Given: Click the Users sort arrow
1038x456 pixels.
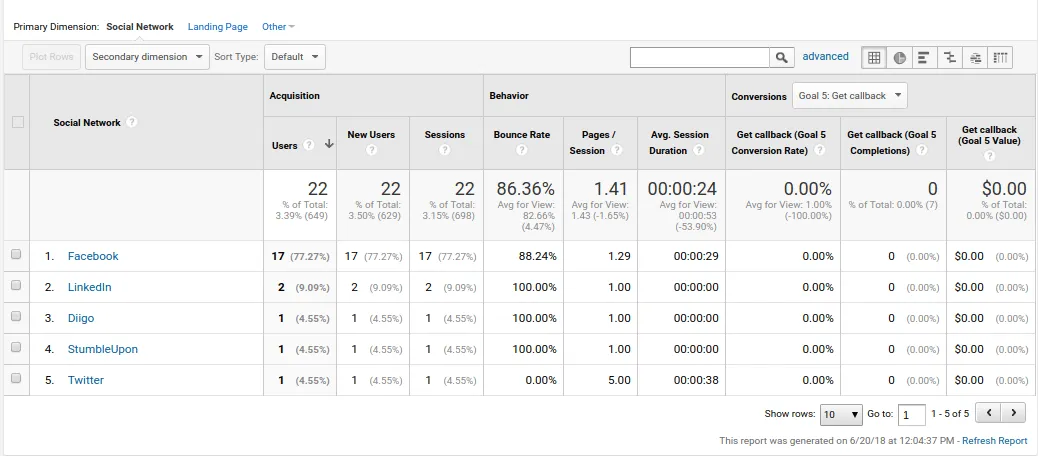Looking at the screenshot, I should 328,146.
